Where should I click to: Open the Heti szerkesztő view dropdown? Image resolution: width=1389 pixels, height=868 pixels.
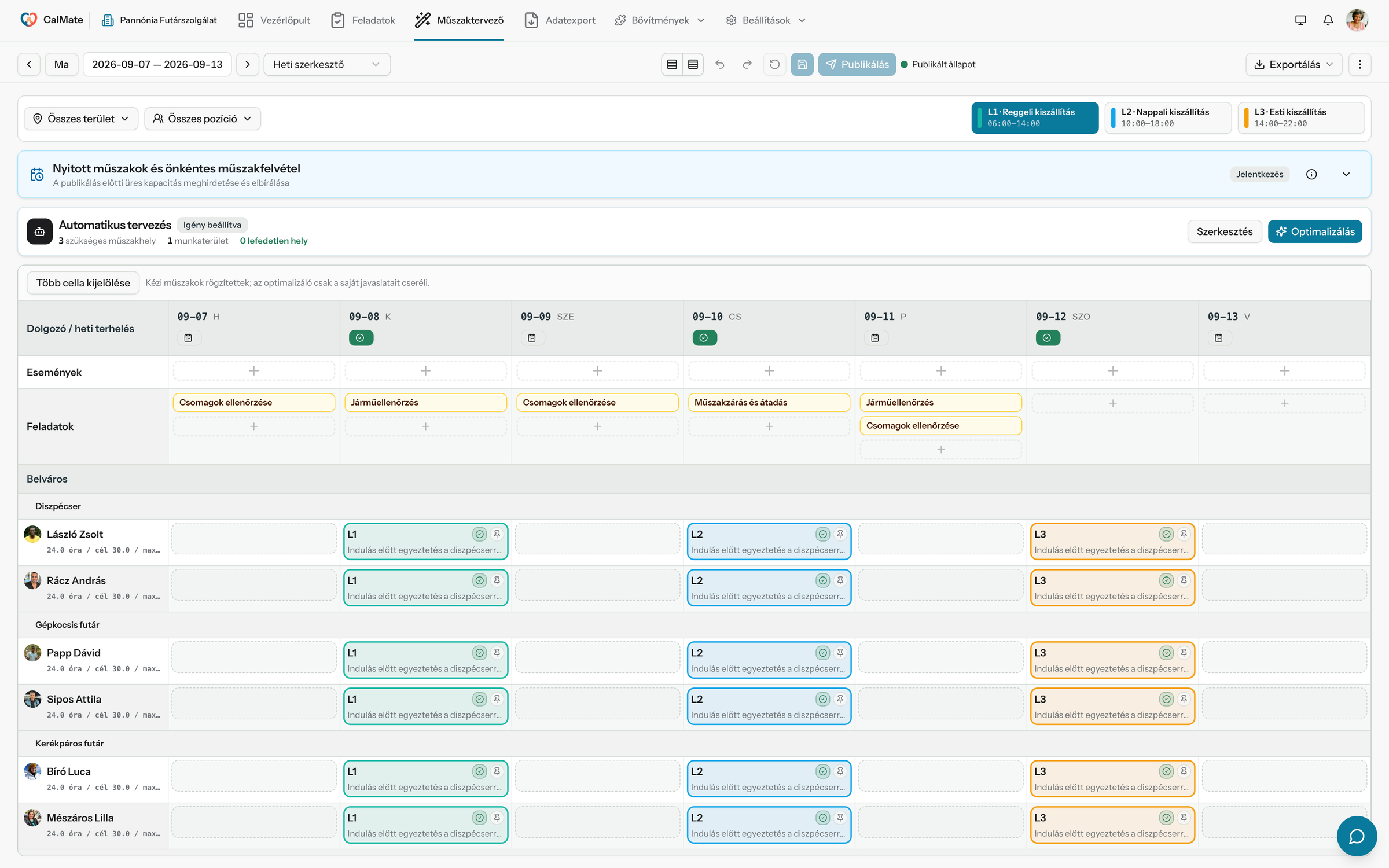pyautogui.click(x=327, y=64)
